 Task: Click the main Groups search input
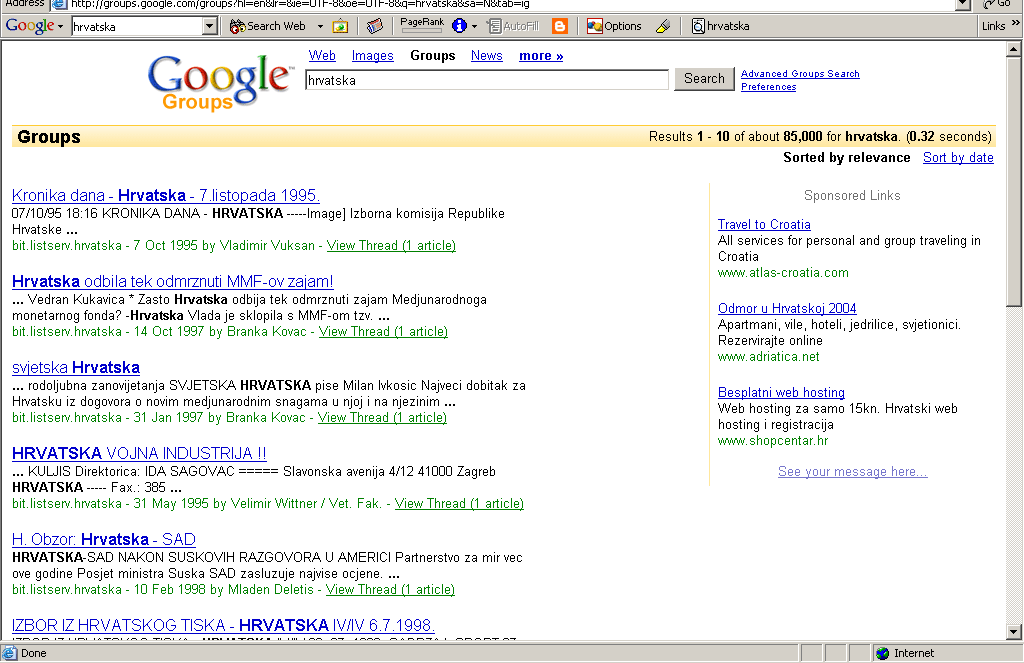[x=487, y=80]
